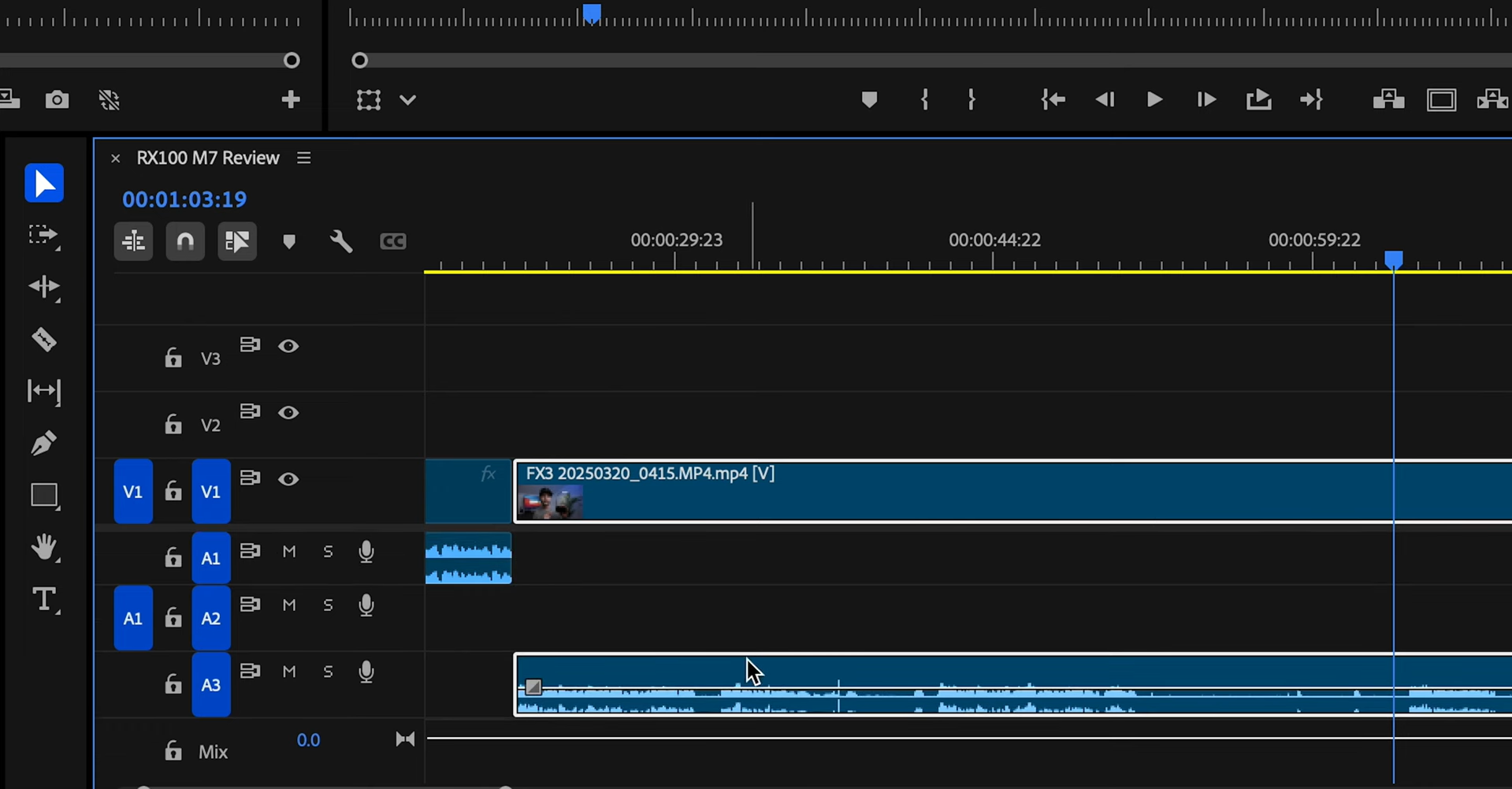This screenshot has width=1512, height=789.
Task: Select the Pen tool in the toolbar
Action: (x=43, y=444)
